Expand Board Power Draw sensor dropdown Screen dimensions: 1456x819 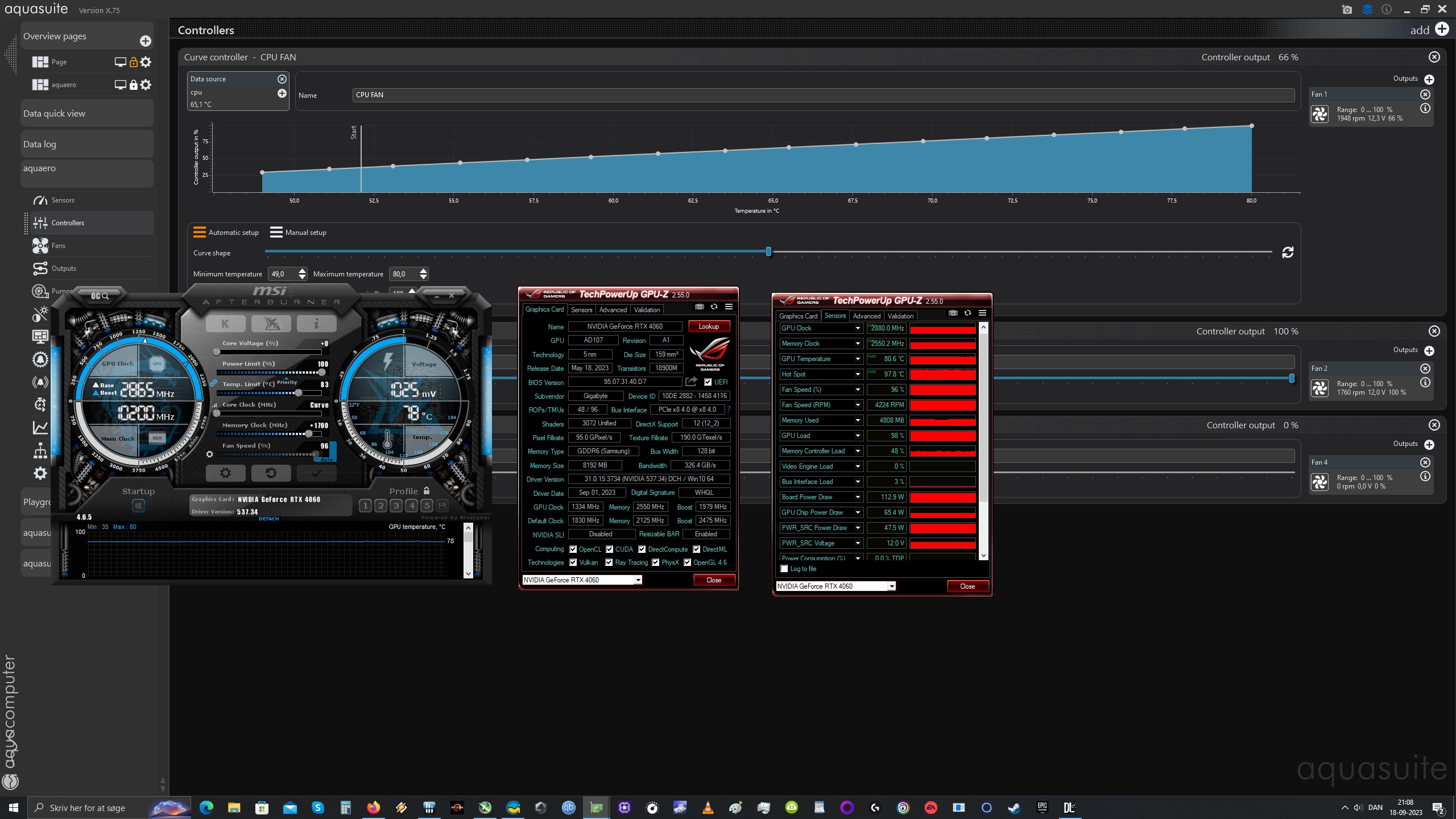pyautogui.click(x=858, y=497)
